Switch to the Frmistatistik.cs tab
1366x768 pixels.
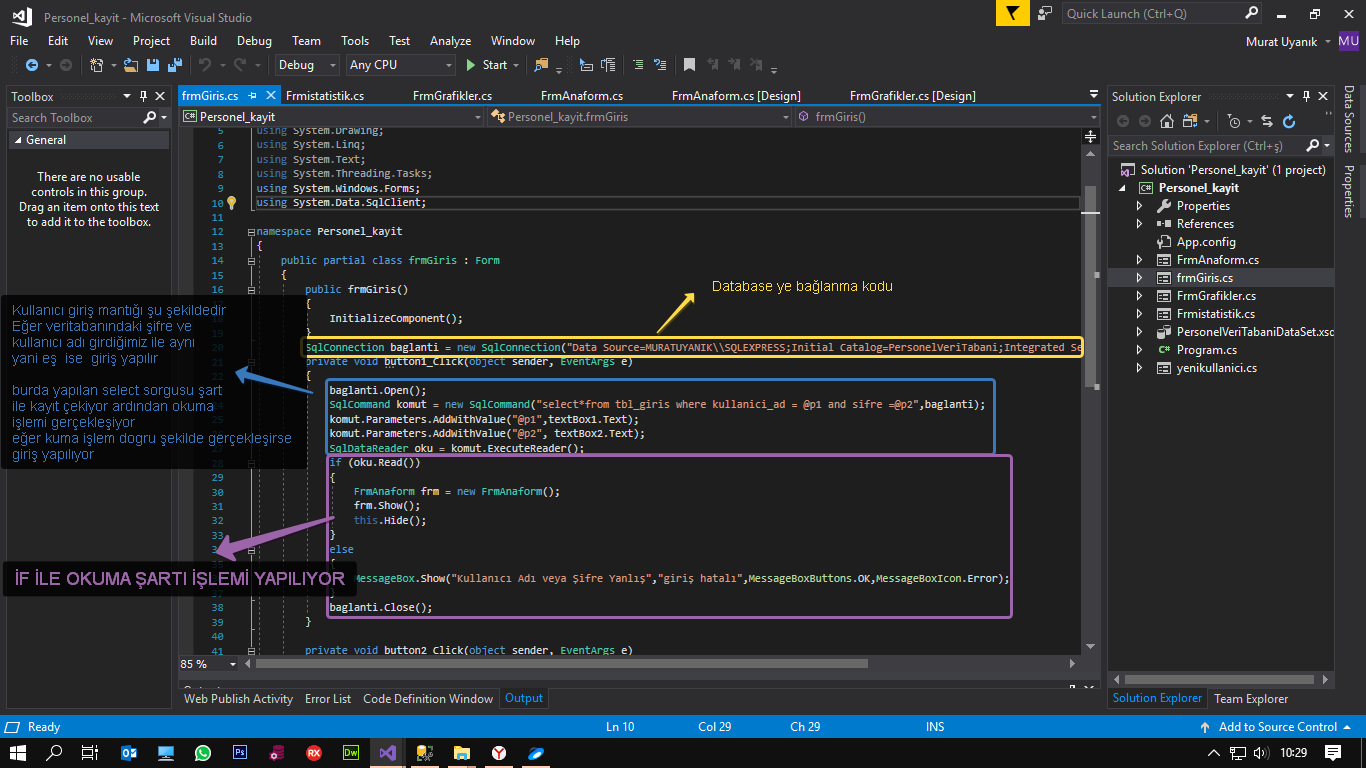tap(324, 96)
